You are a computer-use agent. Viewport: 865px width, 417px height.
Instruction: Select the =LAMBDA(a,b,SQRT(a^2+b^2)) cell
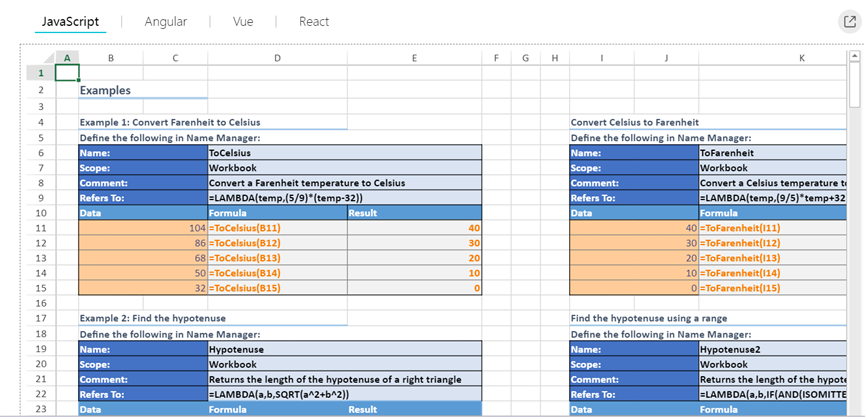point(345,394)
